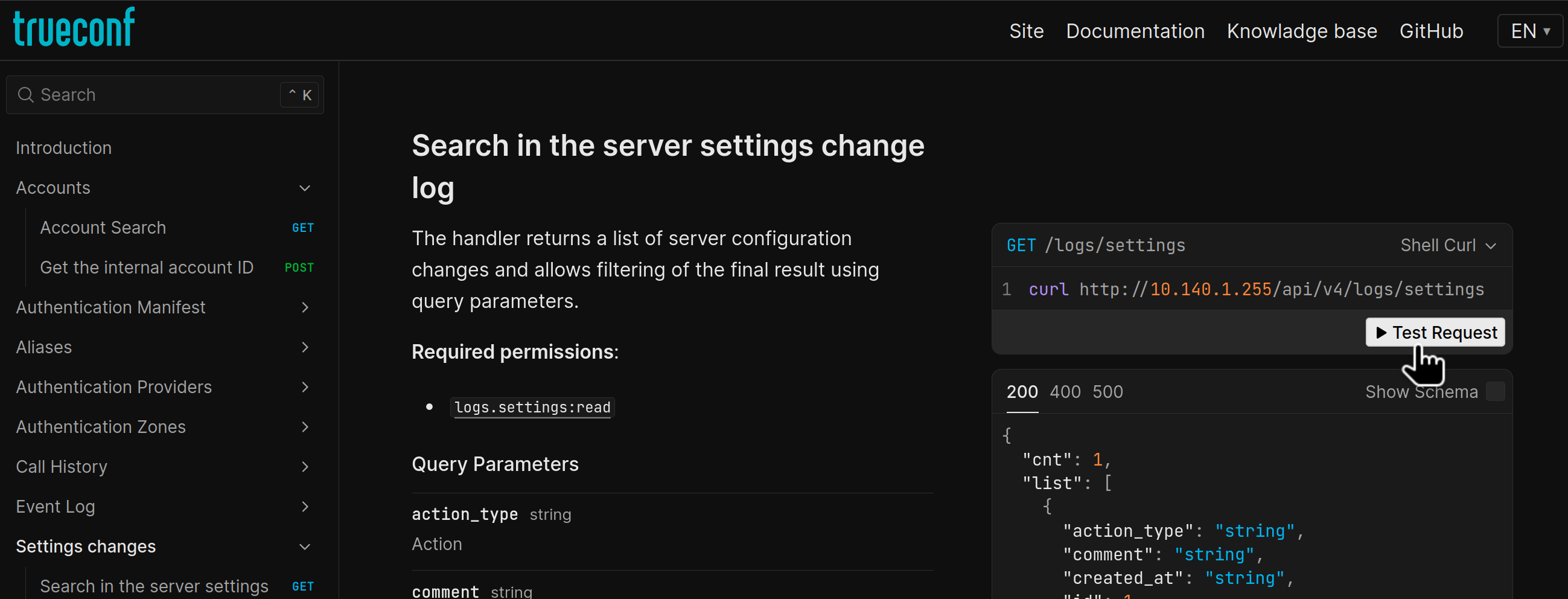Expand the Call History section
The width and height of the screenshot is (1568, 599).
pyautogui.click(x=304, y=467)
